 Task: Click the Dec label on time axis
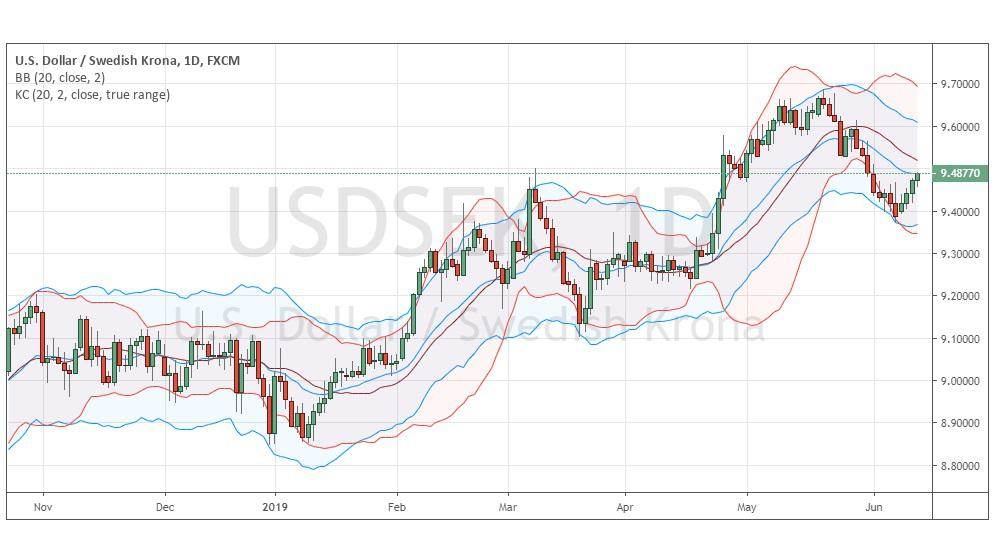click(165, 507)
